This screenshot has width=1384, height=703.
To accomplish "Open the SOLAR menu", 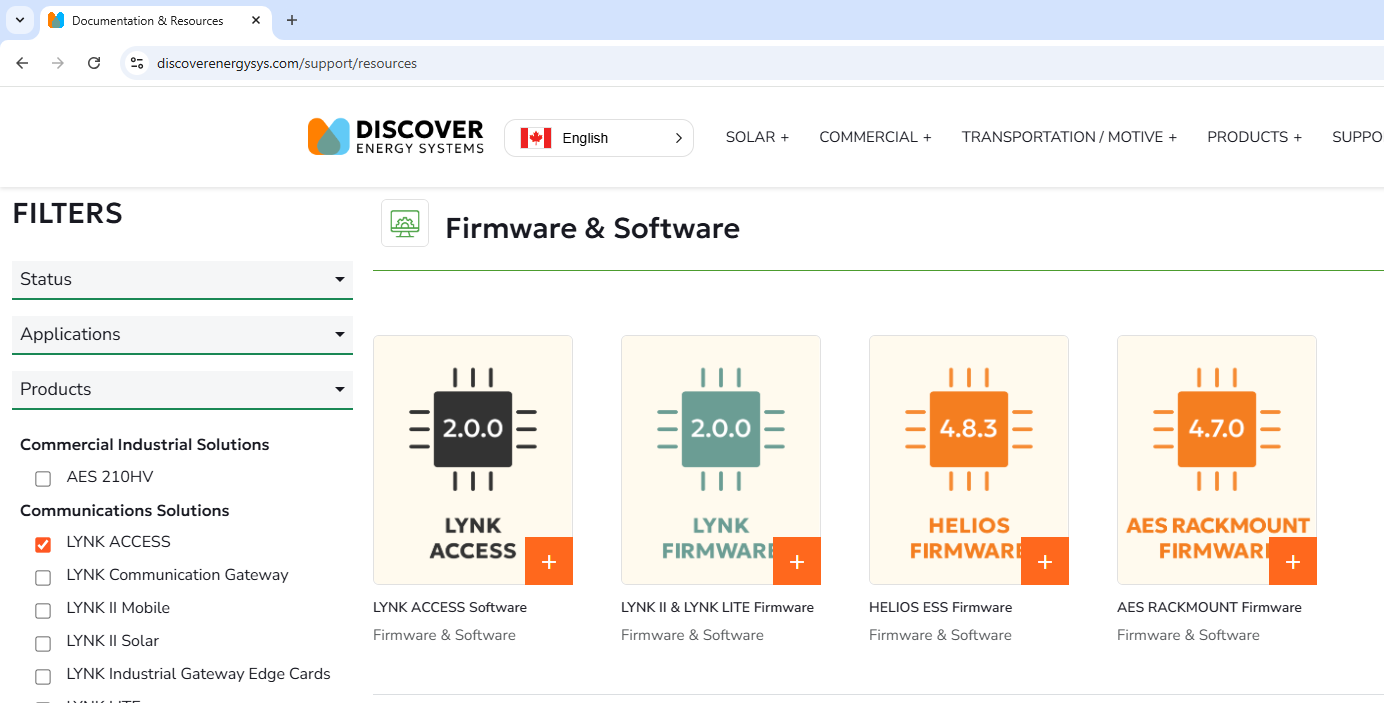I will (757, 137).
